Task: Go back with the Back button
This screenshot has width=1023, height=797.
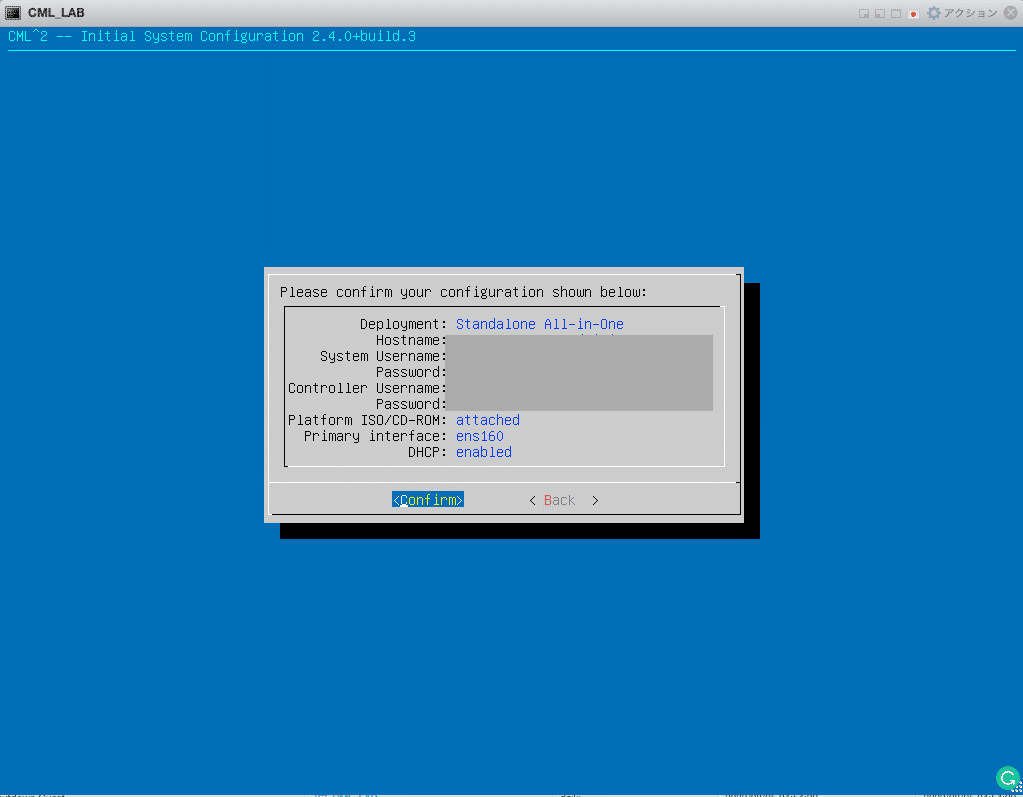Action: click(564, 500)
